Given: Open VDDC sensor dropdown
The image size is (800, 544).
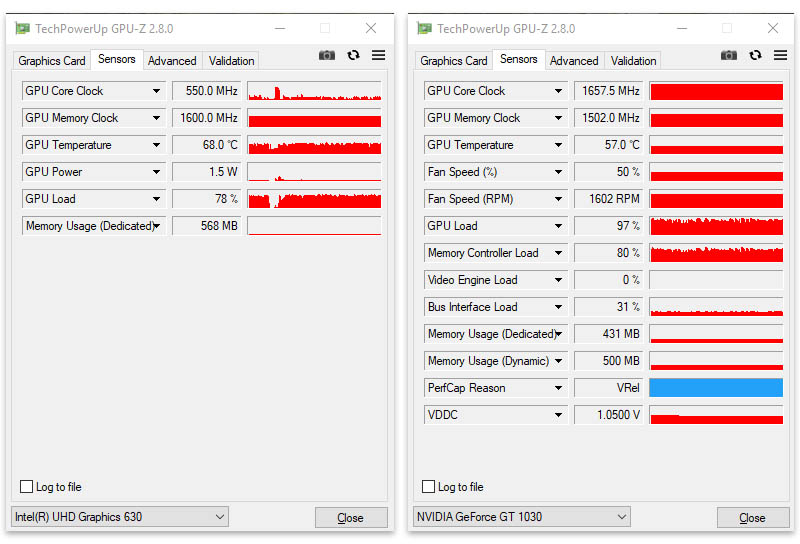Looking at the screenshot, I should [x=558, y=415].
